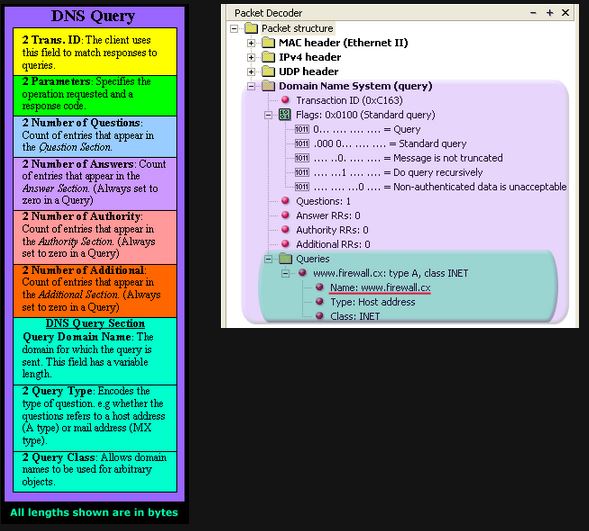Select 'Do query recursively' flag row
The width and height of the screenshot is (589, 531).
[x=398, y=173]
